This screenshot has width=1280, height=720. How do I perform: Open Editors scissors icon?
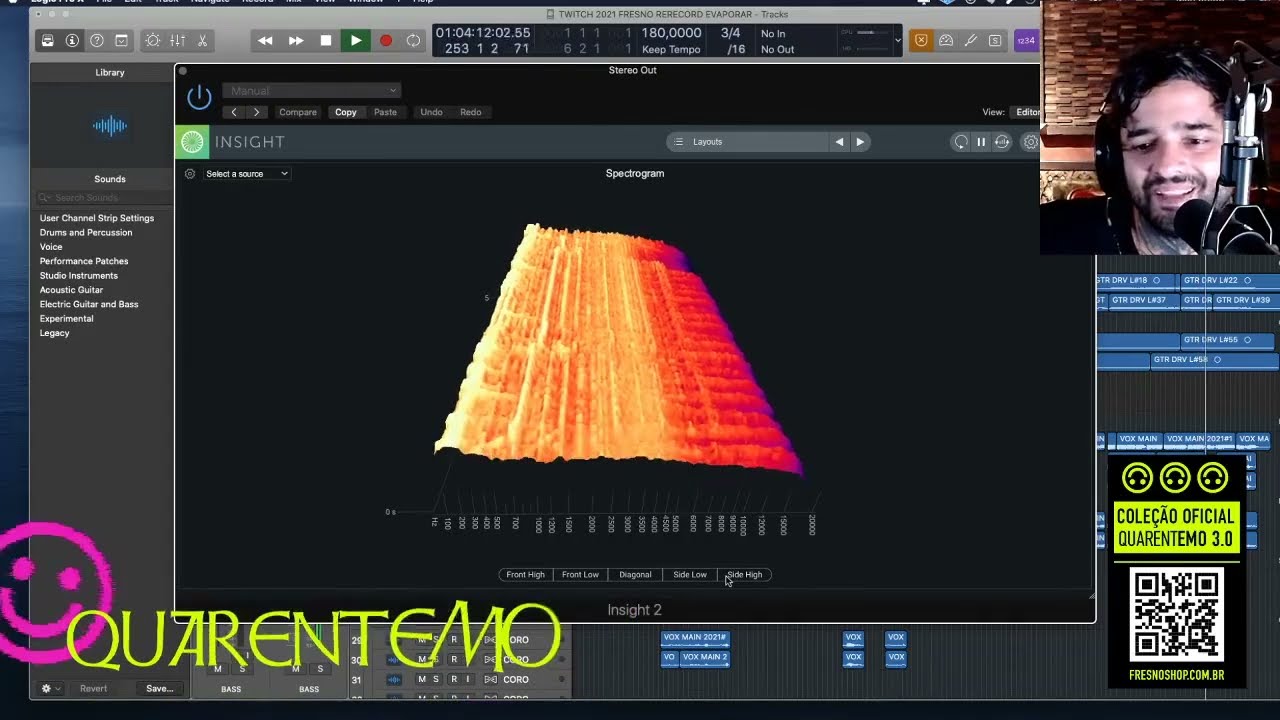202,41
